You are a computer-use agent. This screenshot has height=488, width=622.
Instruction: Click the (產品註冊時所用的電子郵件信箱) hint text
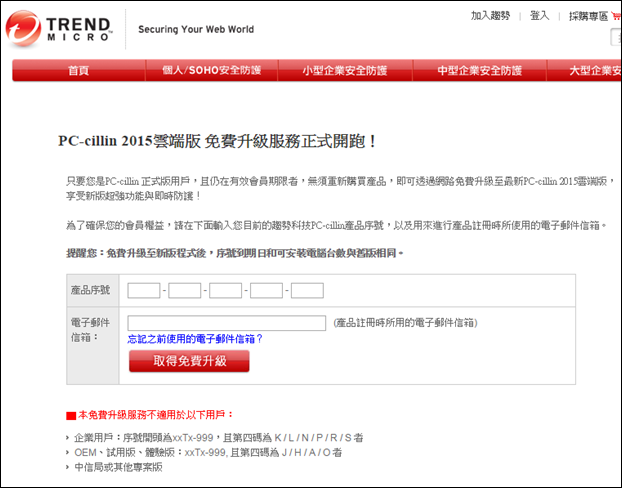405,323
